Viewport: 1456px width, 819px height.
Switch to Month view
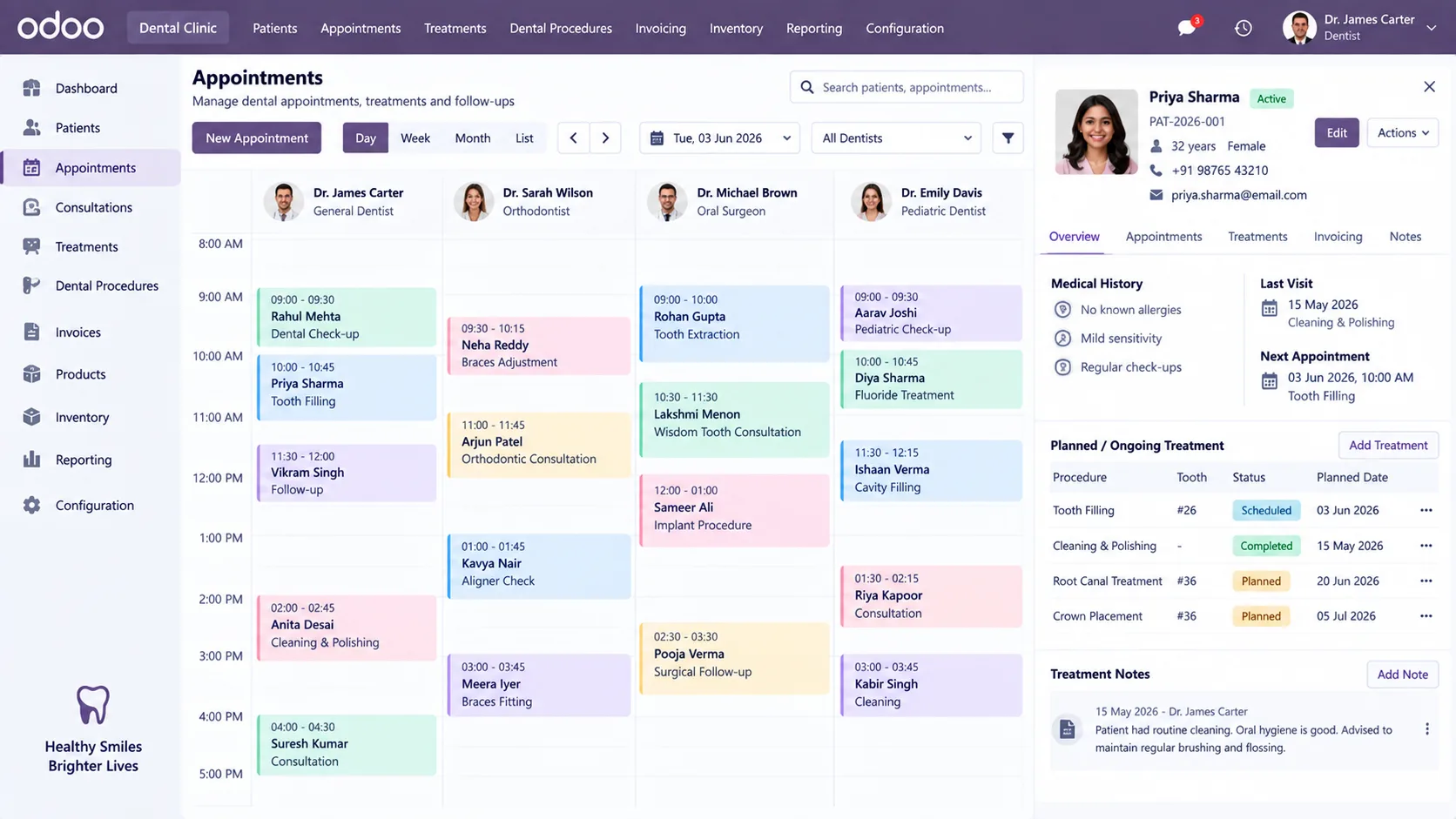pyautogui.click(x=473, y=138)
